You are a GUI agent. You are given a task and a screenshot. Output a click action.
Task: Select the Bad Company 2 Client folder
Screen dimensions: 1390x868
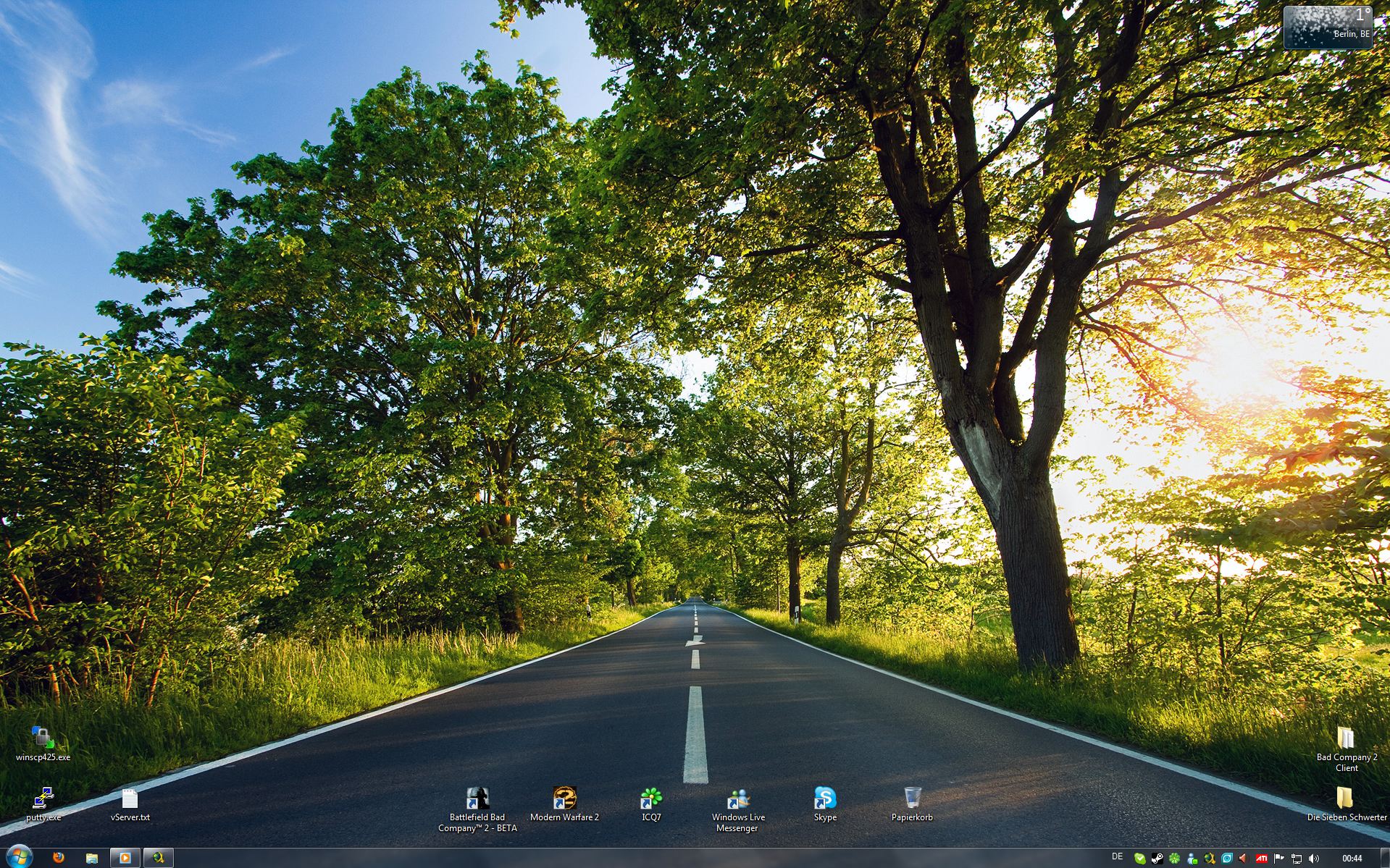tap(1346, 738)
